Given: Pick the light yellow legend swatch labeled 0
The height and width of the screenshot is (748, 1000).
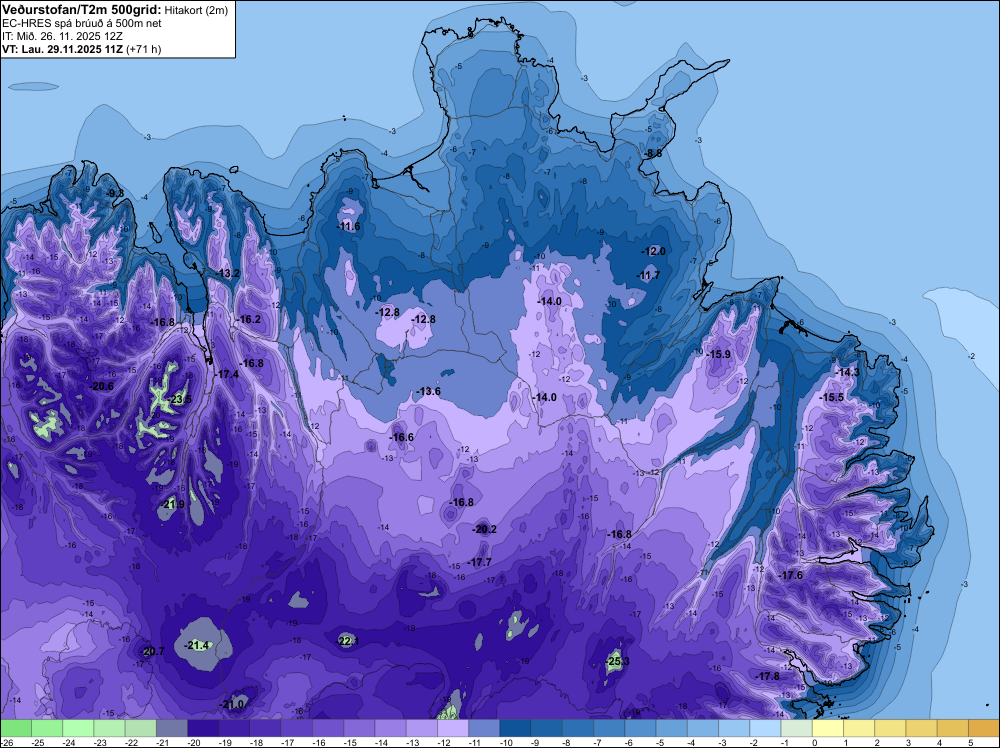Looking at the screenshot, I should tap(828, 728).
